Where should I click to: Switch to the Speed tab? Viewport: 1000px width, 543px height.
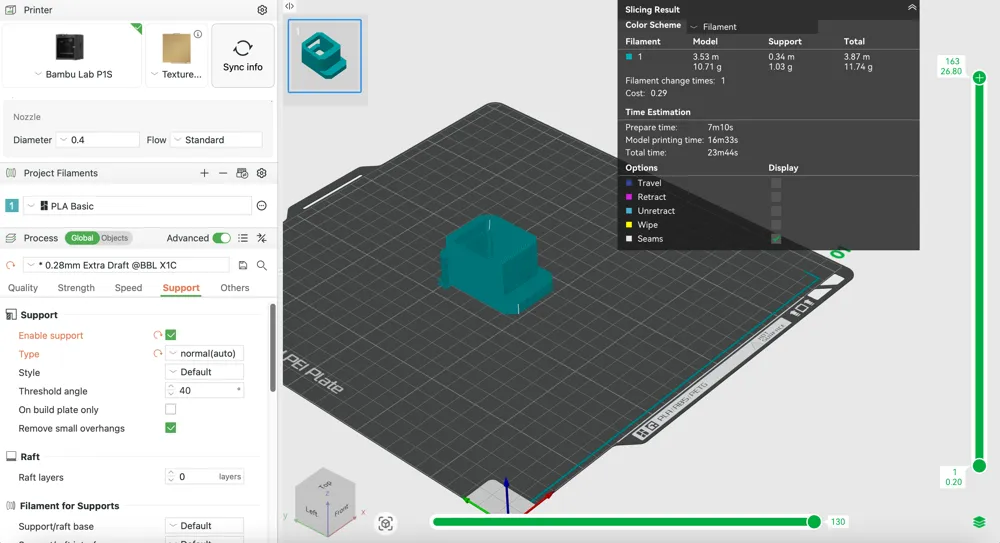tap(128, 288)
